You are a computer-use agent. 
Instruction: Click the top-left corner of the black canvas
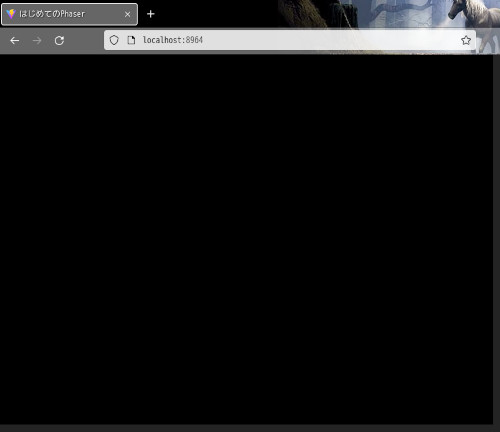(2, 57)
